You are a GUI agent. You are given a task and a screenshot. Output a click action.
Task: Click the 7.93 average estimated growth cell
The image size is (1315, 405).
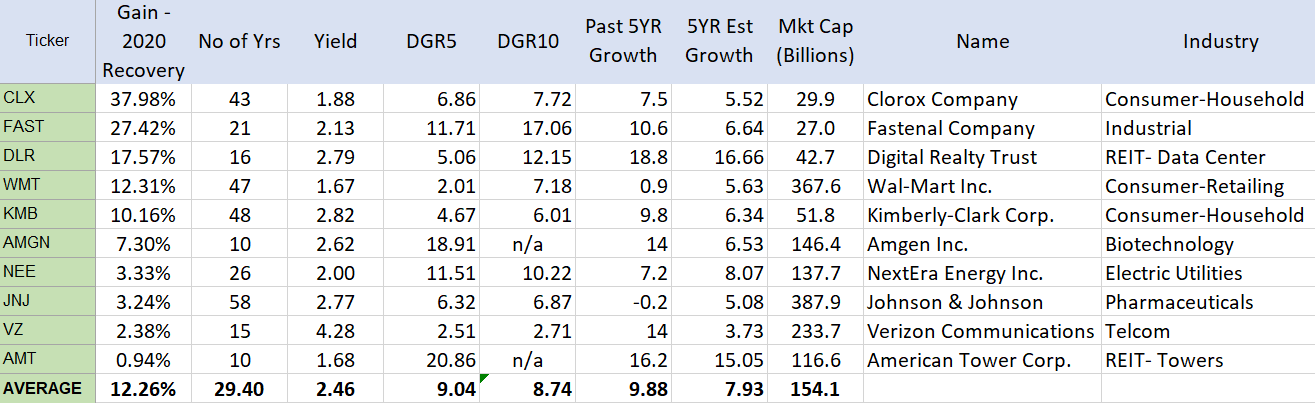click(x=721, y=389)
